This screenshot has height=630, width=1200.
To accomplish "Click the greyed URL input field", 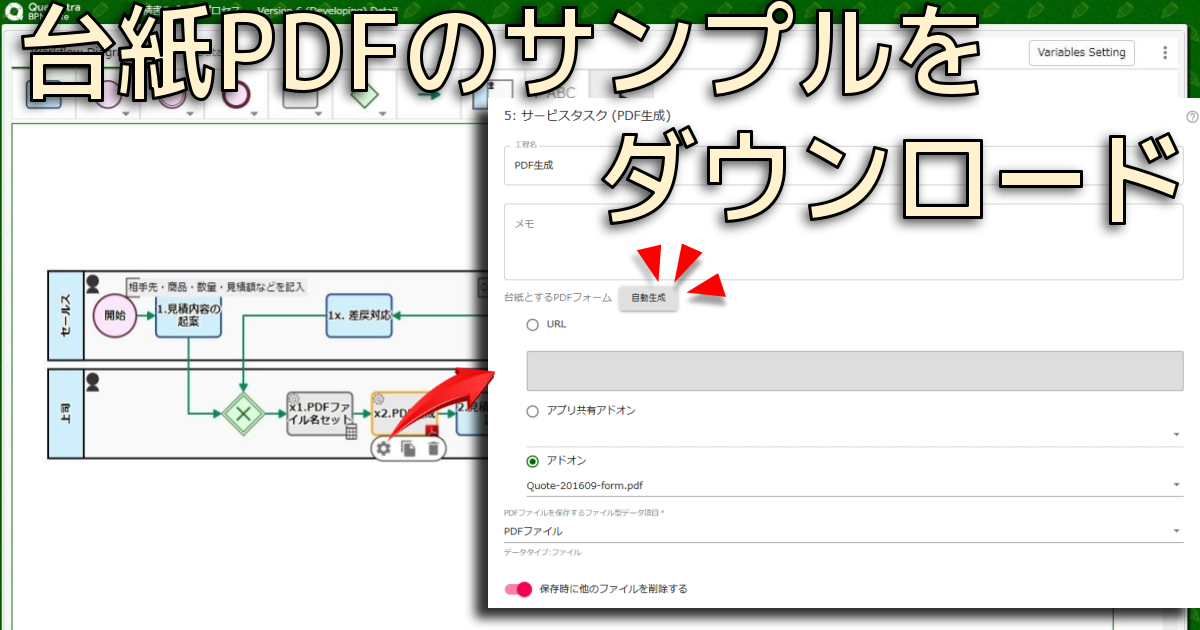I will (855, 371).
